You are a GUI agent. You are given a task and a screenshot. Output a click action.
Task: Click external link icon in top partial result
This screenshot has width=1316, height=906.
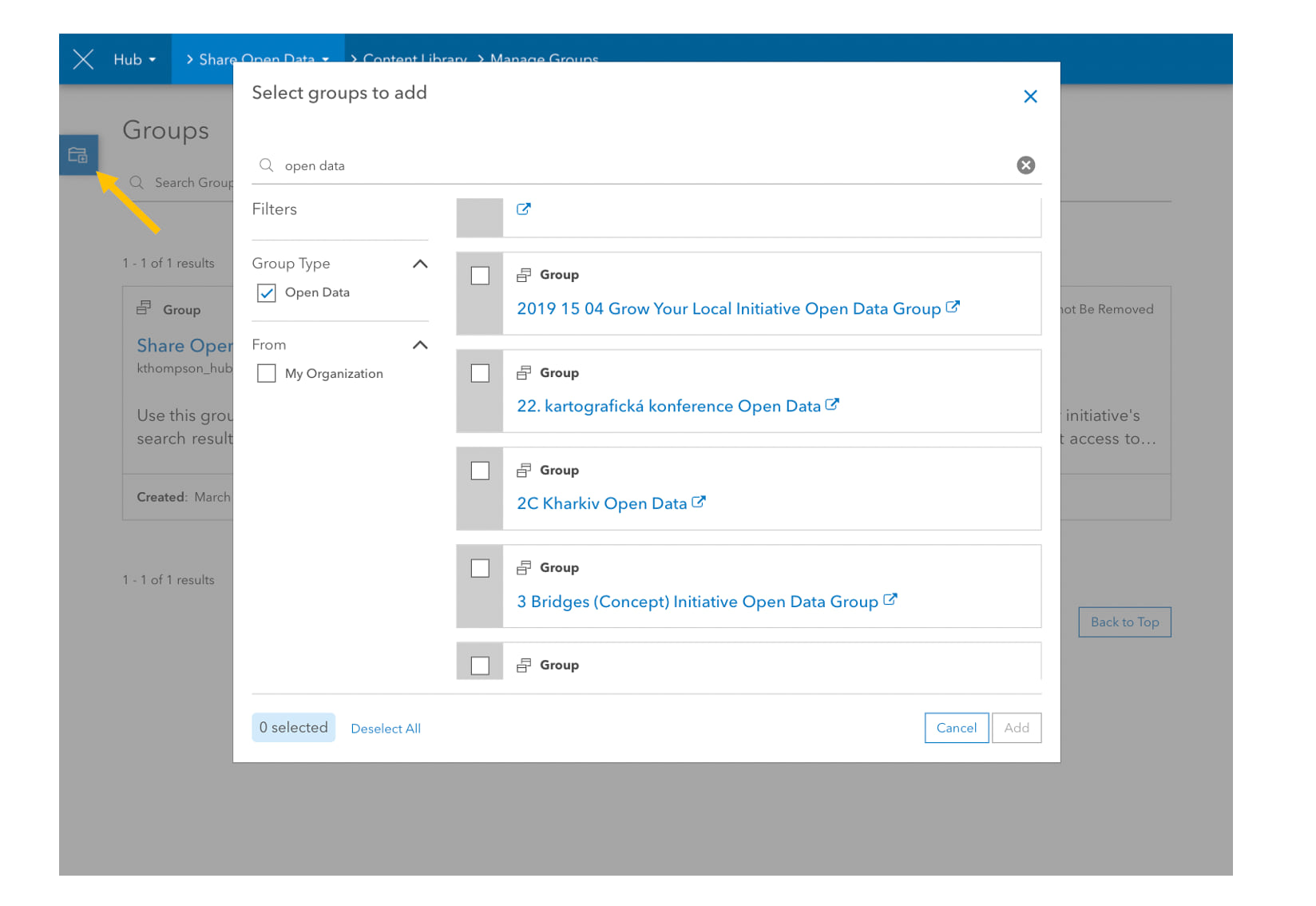(x=524, y=209)
